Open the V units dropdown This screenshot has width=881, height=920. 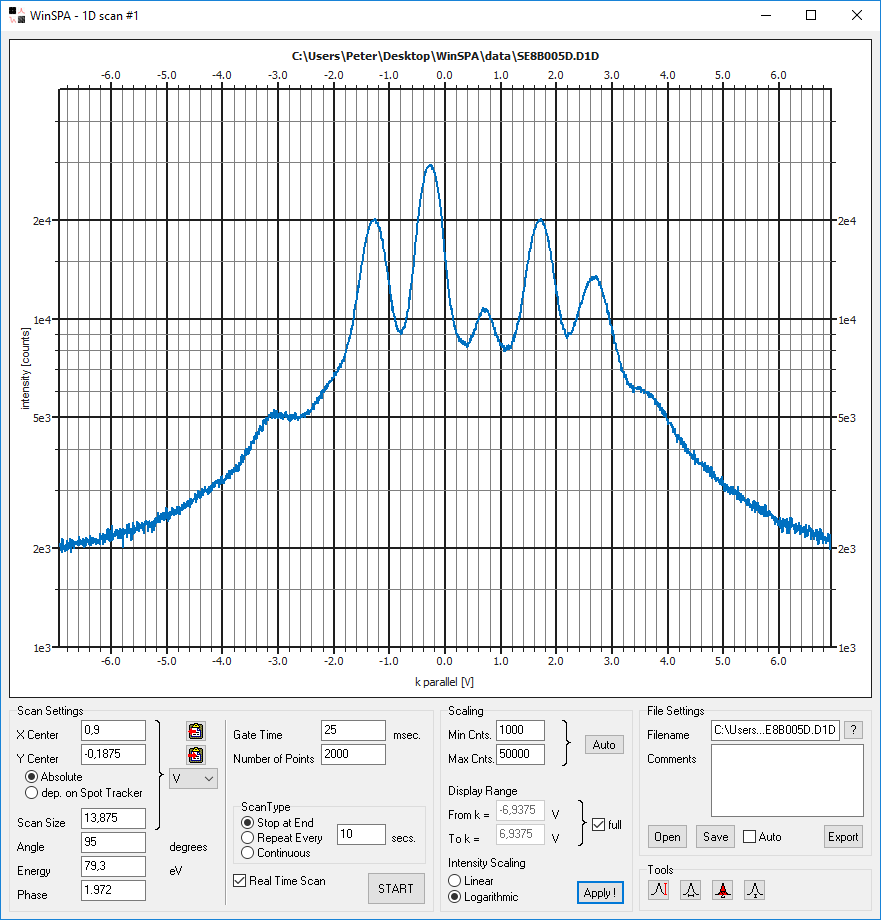pos(193,779)
